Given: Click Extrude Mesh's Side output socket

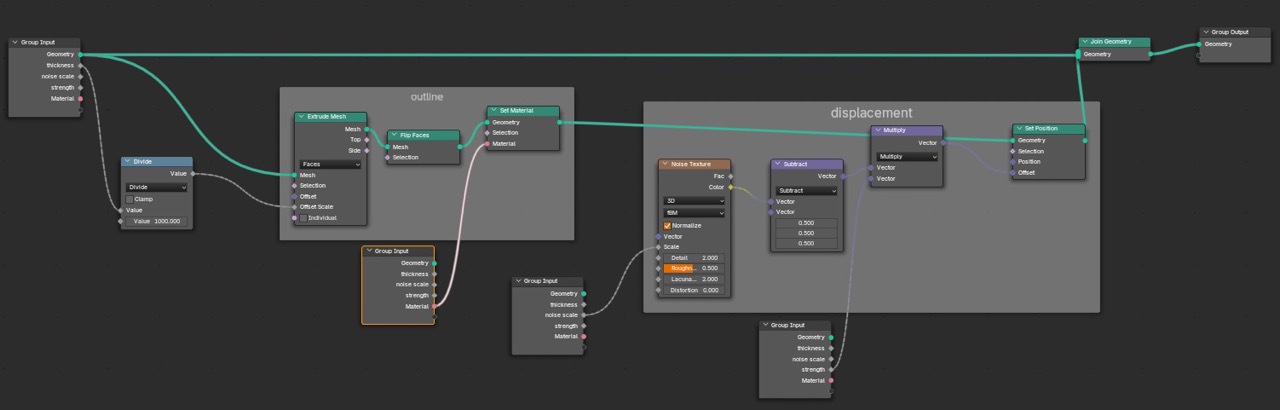Looking at the screenshot, I should tap(367, 150).
